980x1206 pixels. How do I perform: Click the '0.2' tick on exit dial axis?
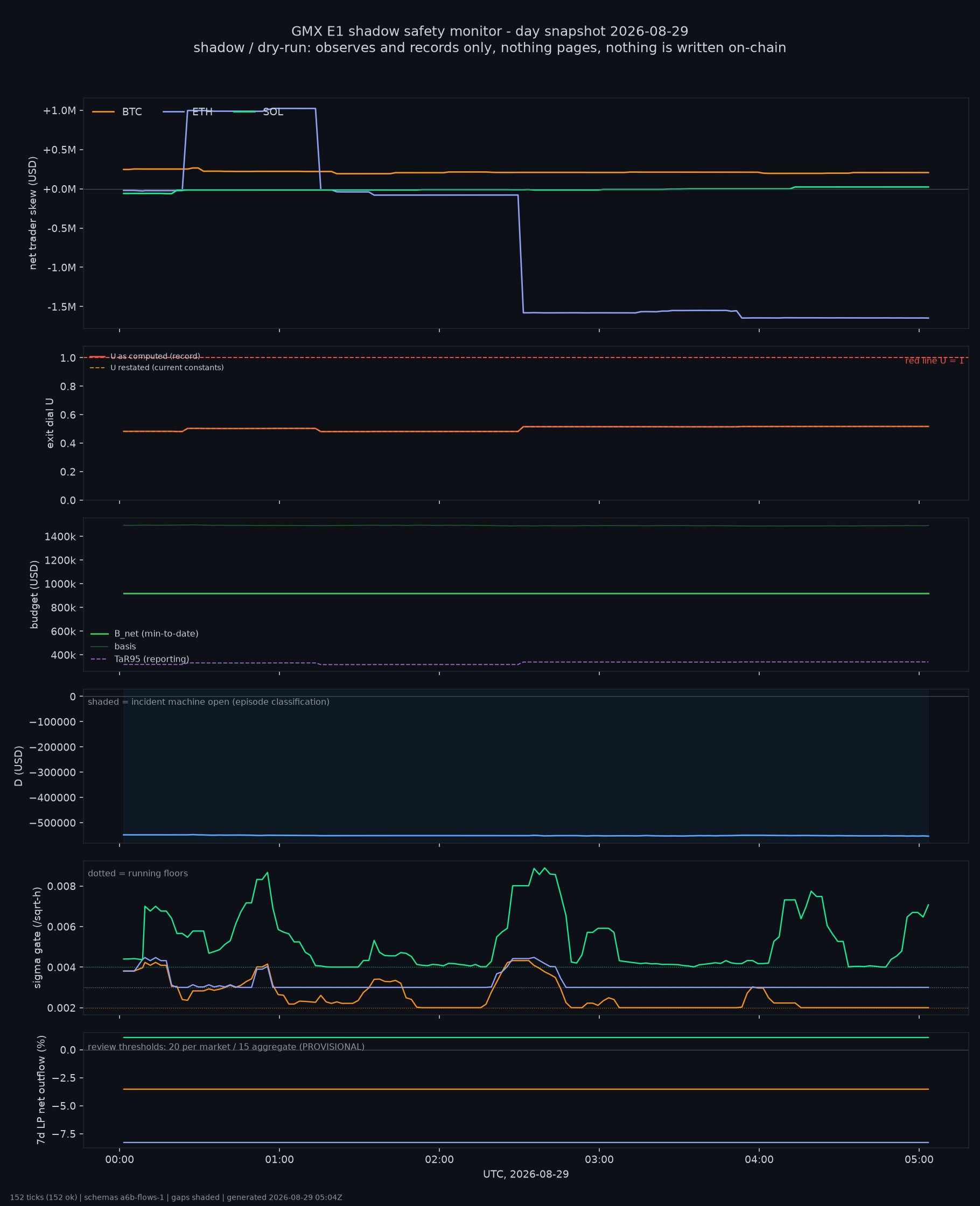[x=68, y=472]
